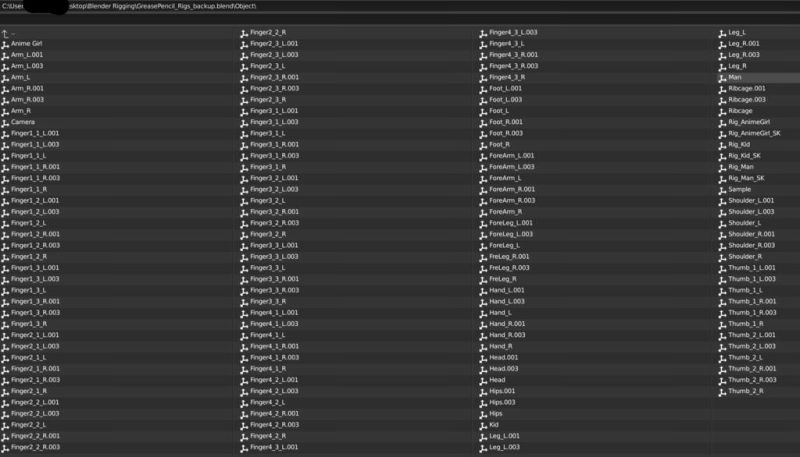Select Finger3_3_L.001 entry
Viewport: 800px width, 457px height.
tap(274, 246)
